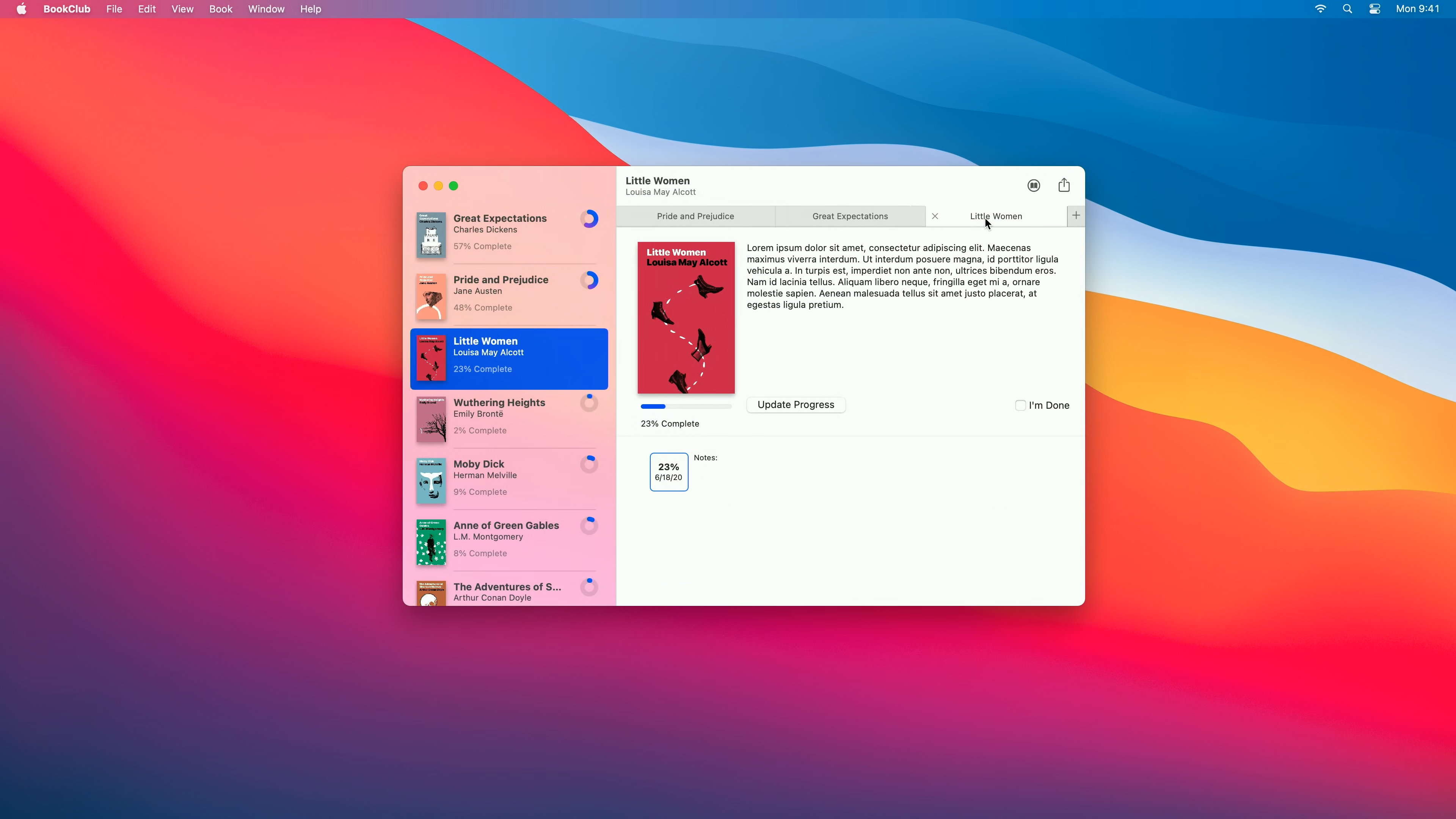Check the I'm Done checkbox
The height and width of the screenshot is (819, 1456).
click(1020, 405)
